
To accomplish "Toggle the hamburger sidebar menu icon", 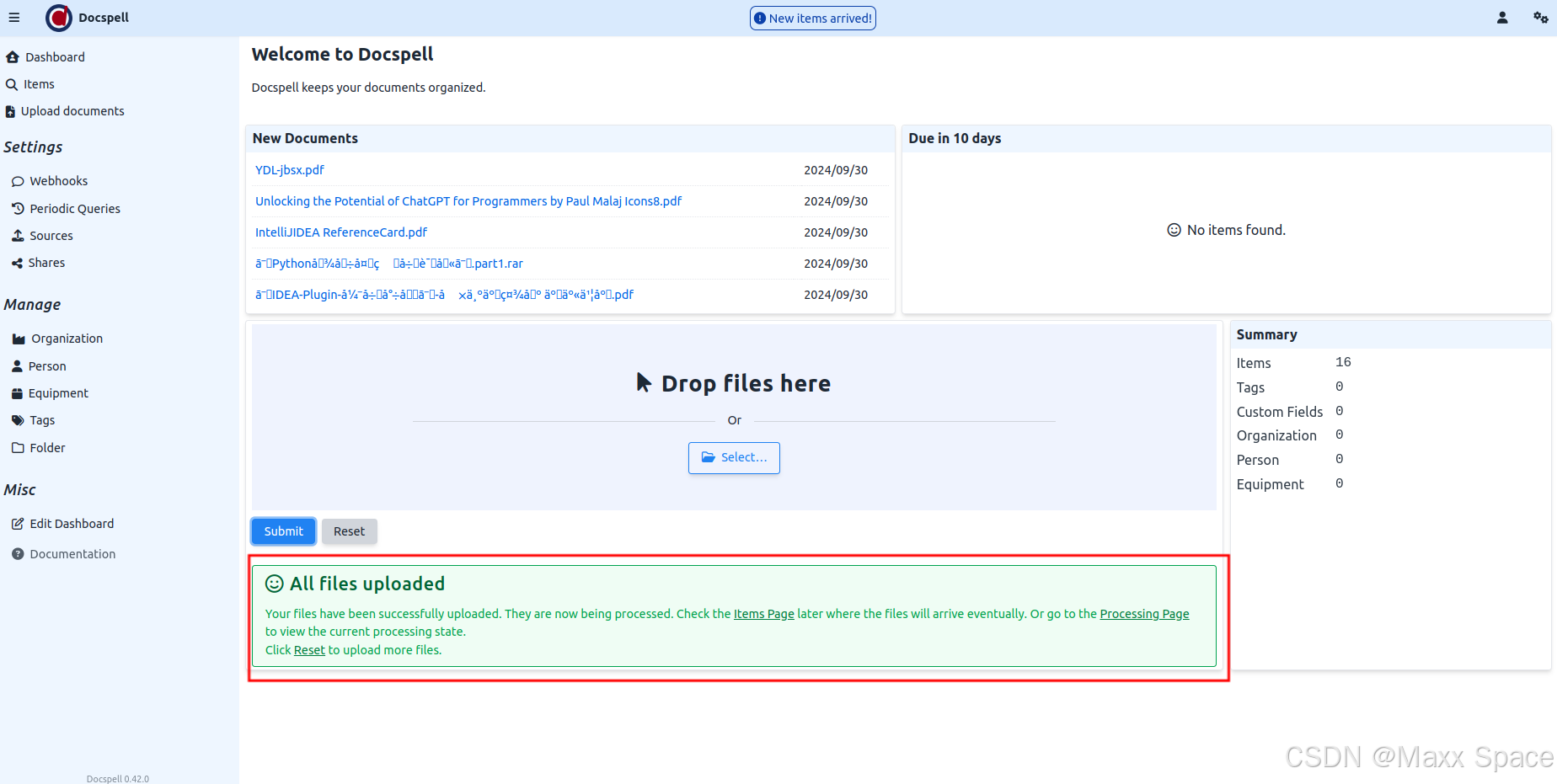I will [14, 18].
